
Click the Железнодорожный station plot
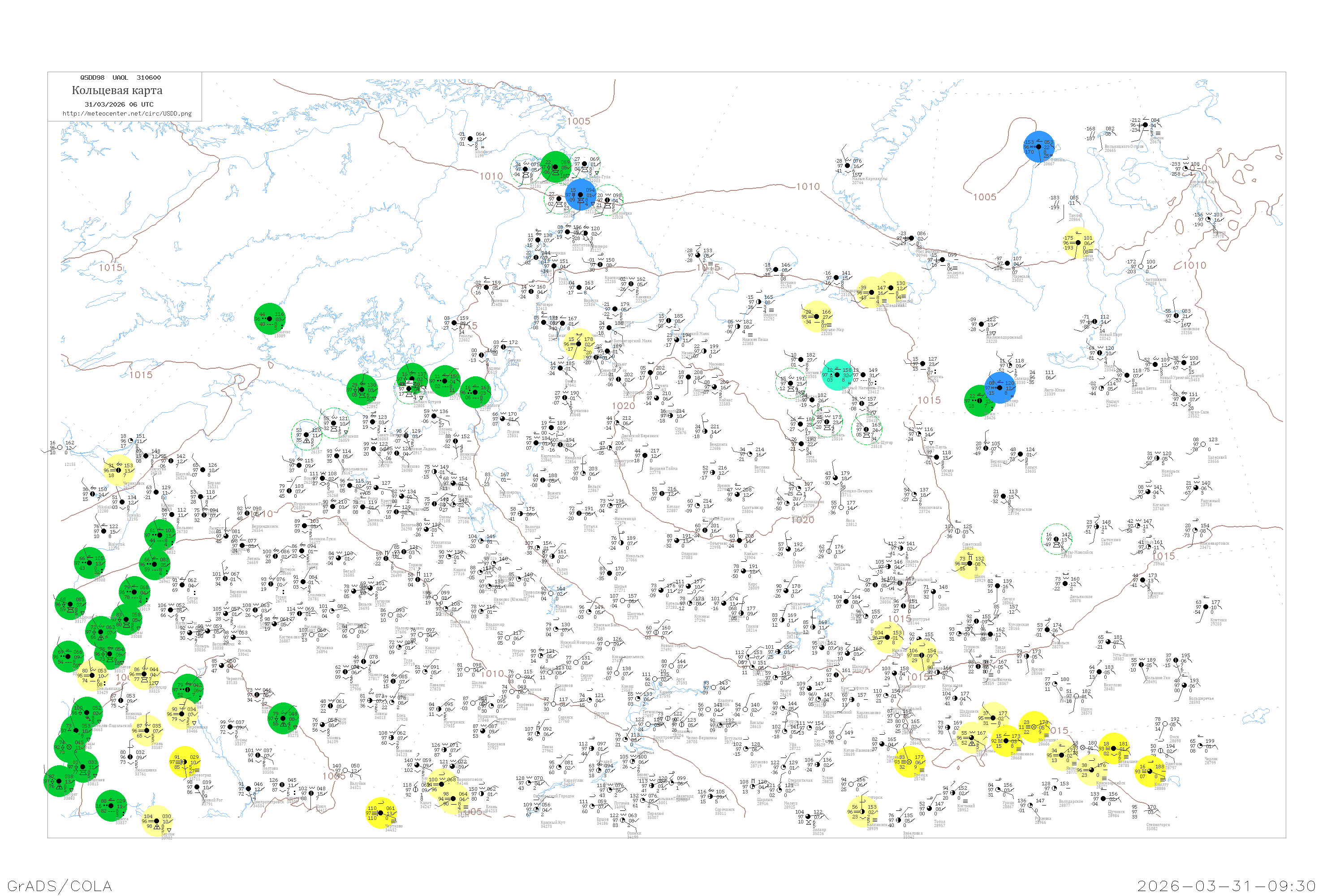click(981, 324)
